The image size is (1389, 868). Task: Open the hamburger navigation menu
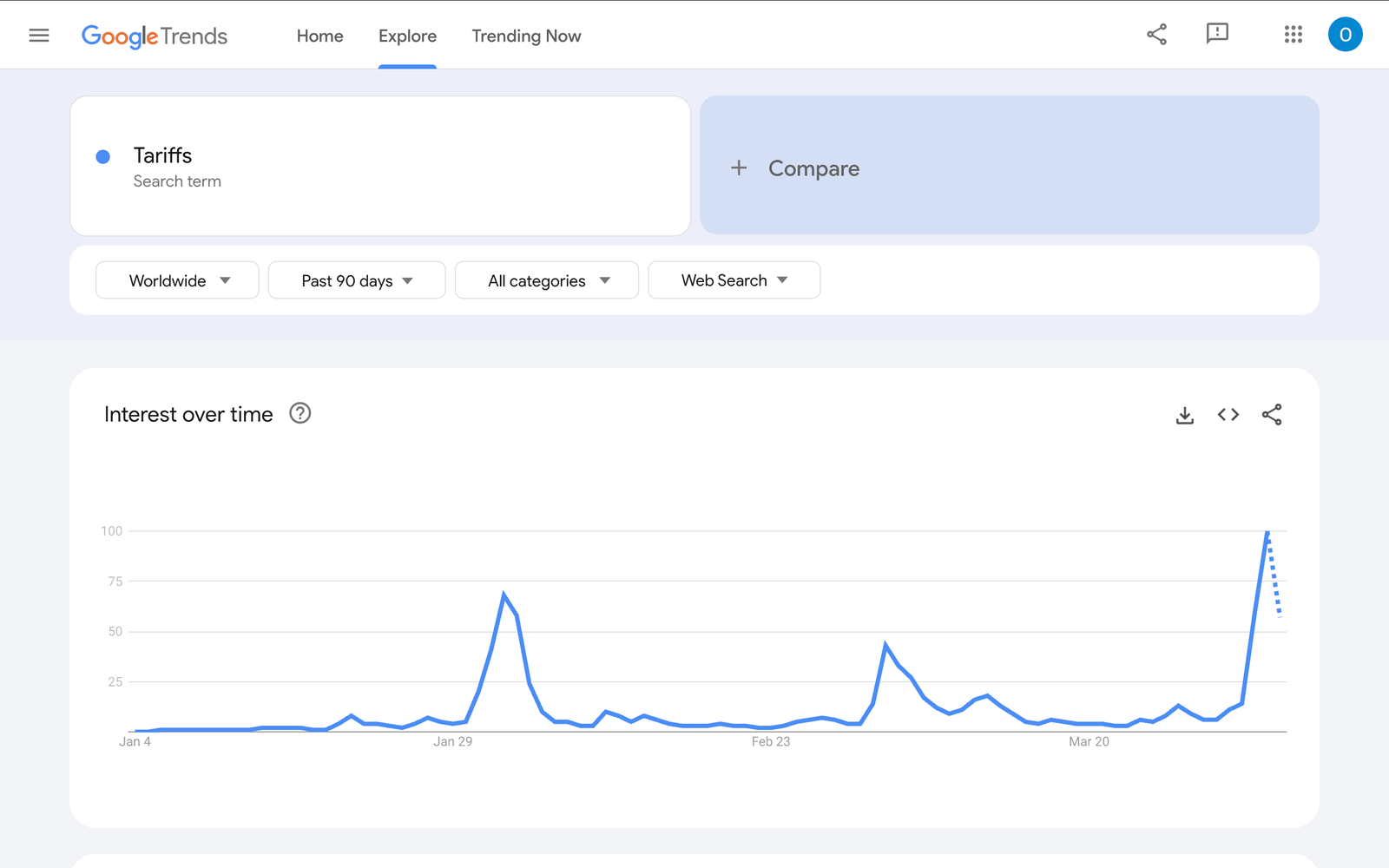39,35
